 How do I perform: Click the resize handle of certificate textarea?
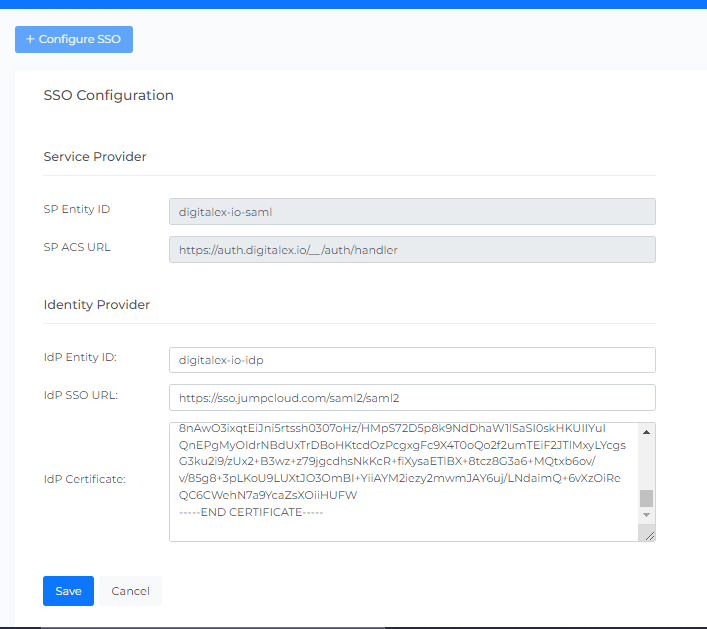coord(649,535)
